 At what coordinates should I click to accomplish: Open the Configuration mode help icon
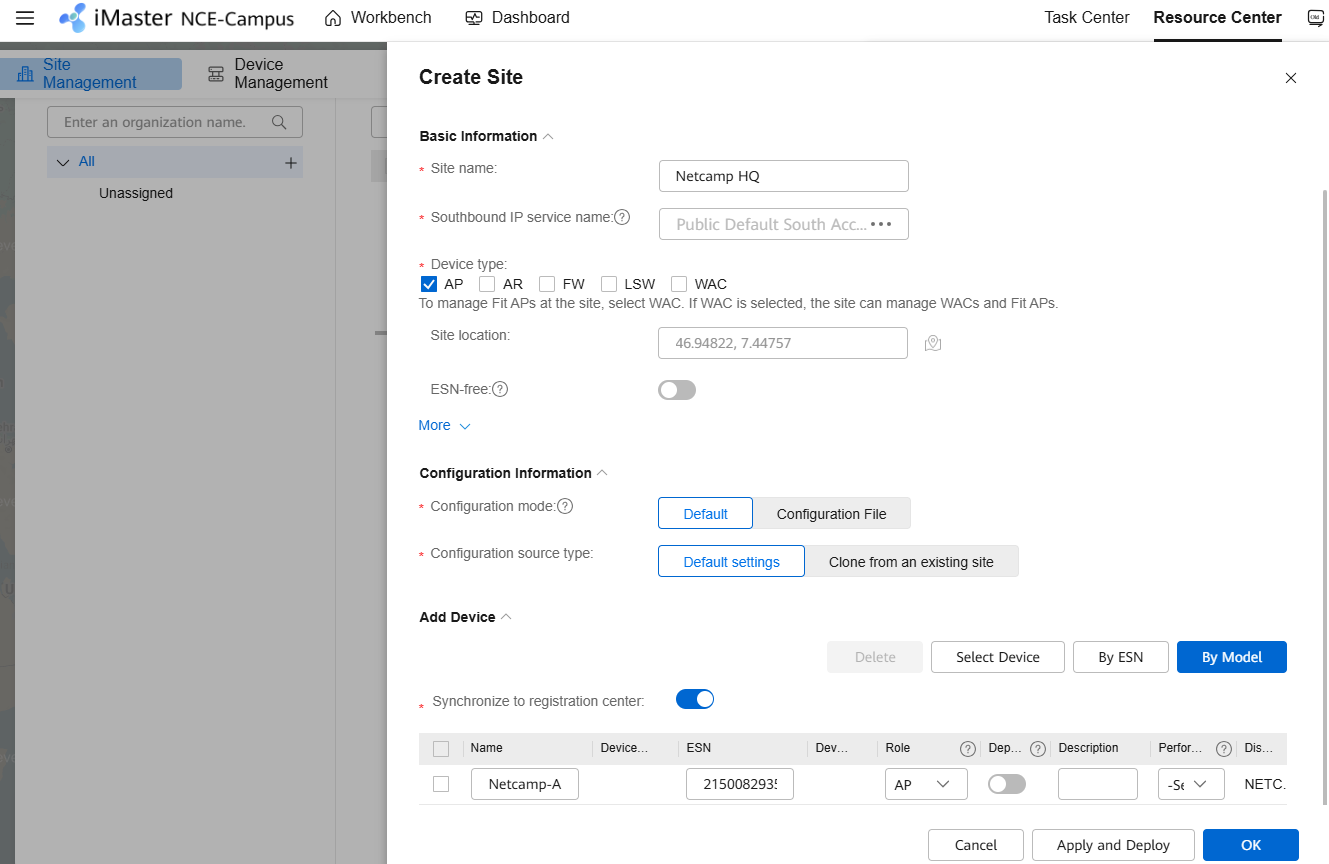pos(565,506)
